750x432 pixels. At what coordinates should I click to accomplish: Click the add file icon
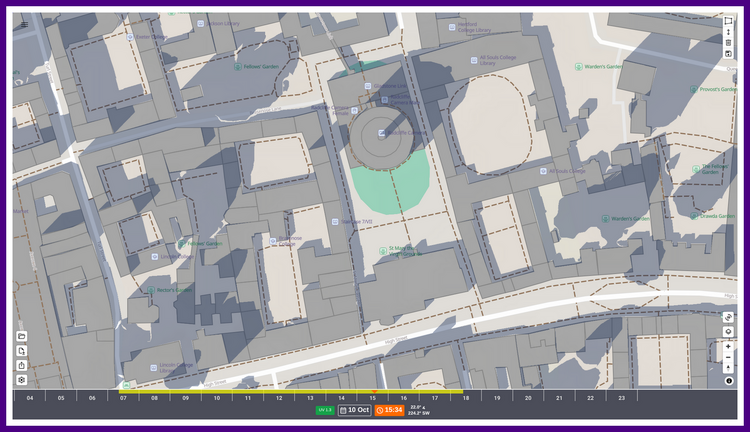click(22, 351)
